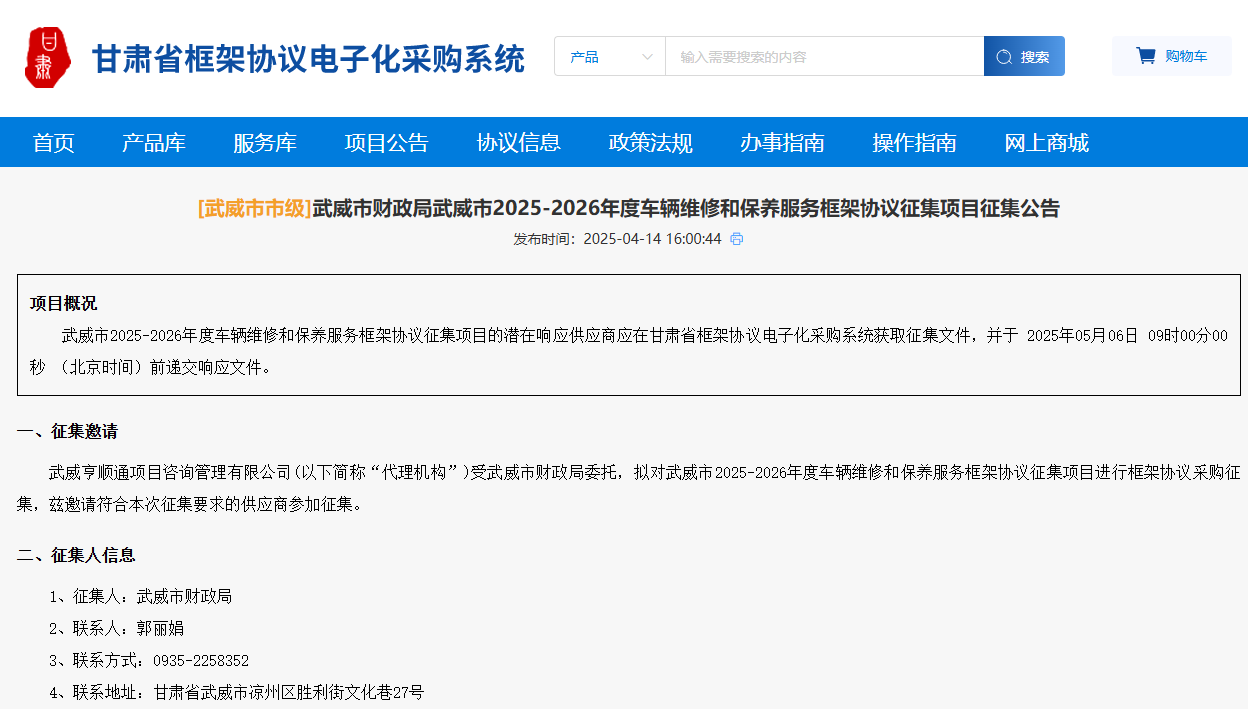Screen dimensions: 1248x709
Task: Go to 项目公告 section
Action: tap(386, 142)
